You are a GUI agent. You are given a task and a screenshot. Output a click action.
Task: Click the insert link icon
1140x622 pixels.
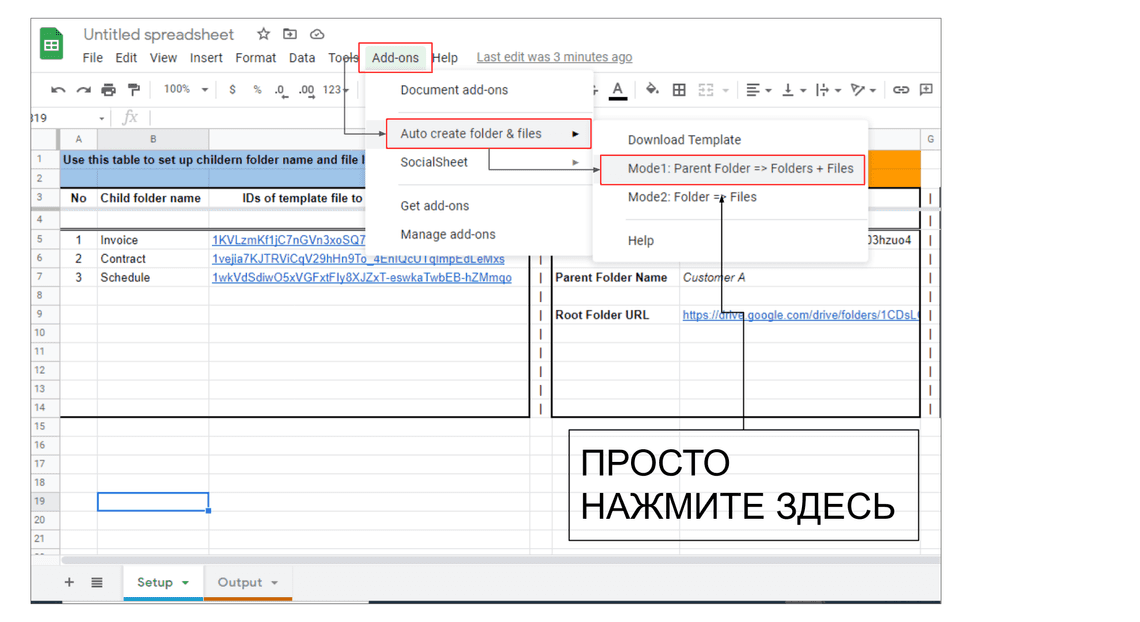[x=900, y=90]
